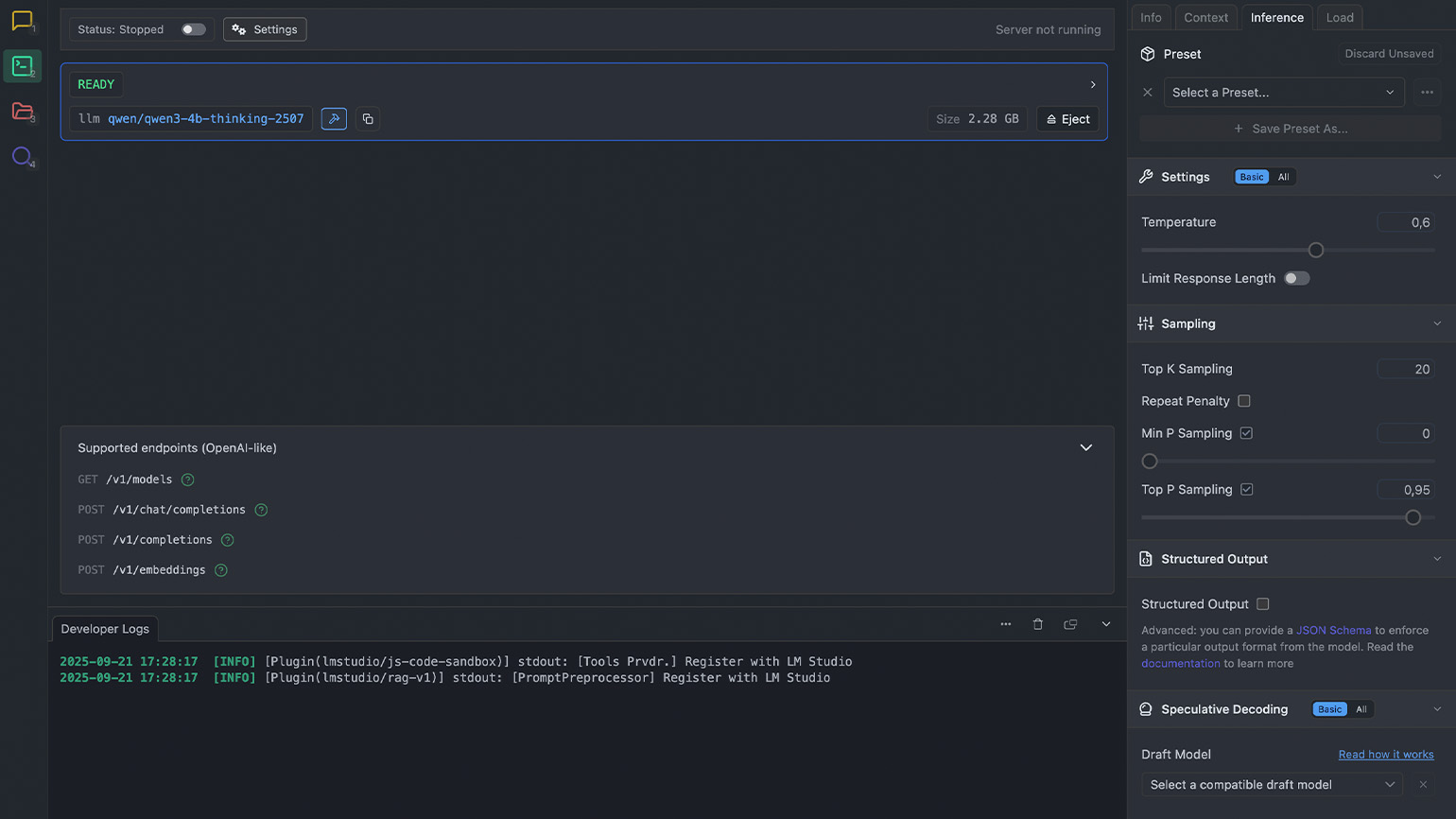Click the model settings icon beside qwen3-4b-thinking-2507
This screenshot has width=1456, height=819.
pyautogui.click(x=334, y=119)
